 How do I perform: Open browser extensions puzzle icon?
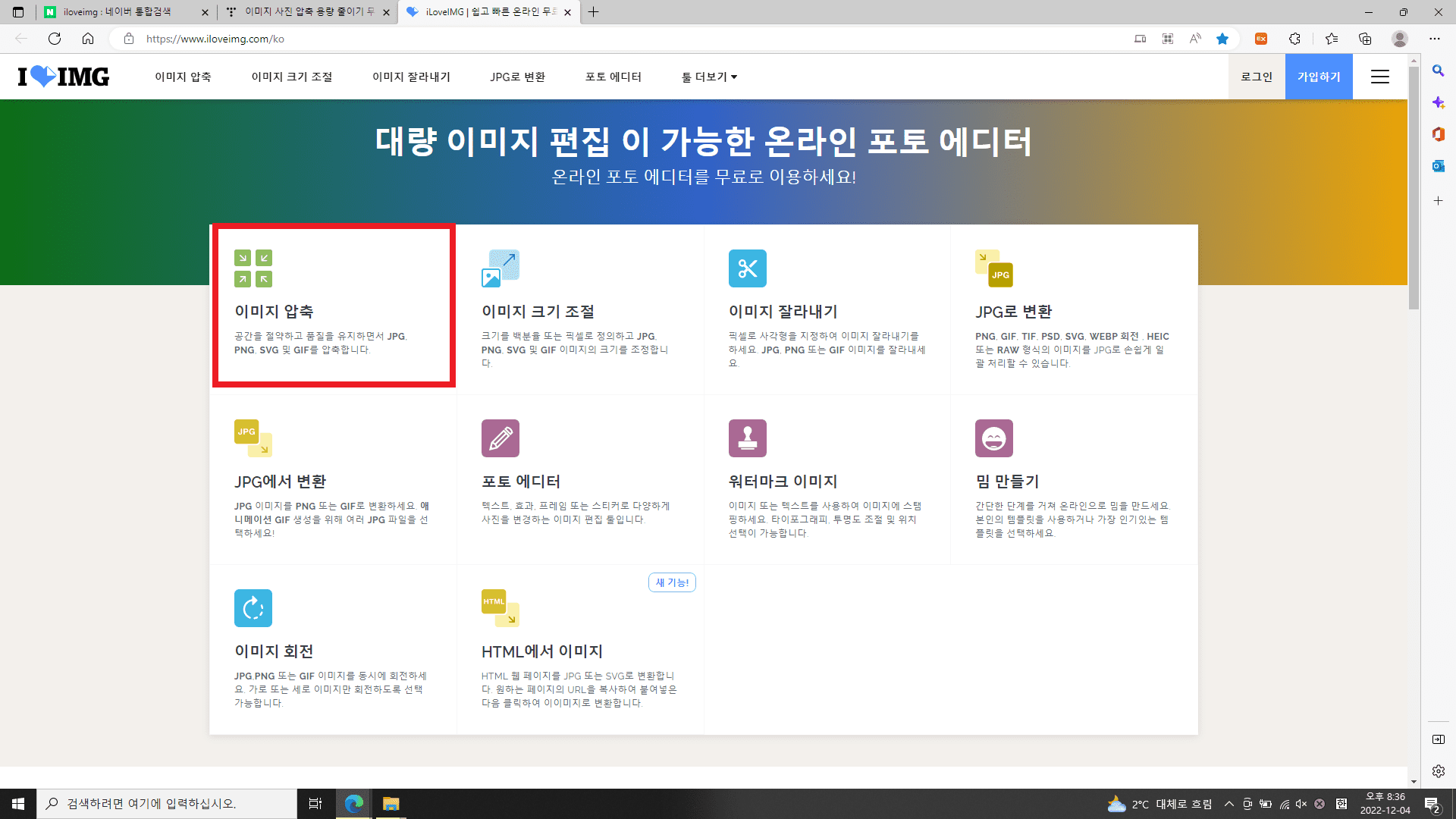(1294, 39)
